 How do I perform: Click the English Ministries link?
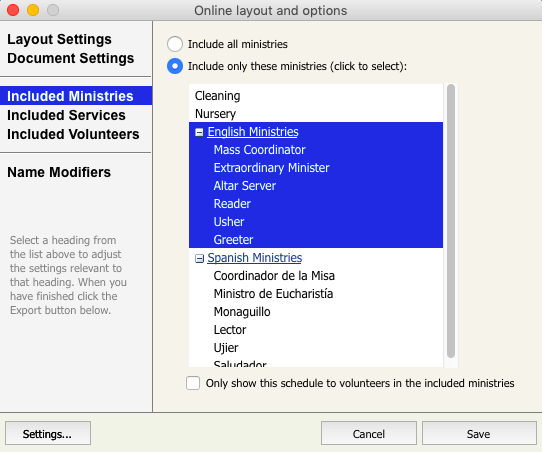click(253, 132)
